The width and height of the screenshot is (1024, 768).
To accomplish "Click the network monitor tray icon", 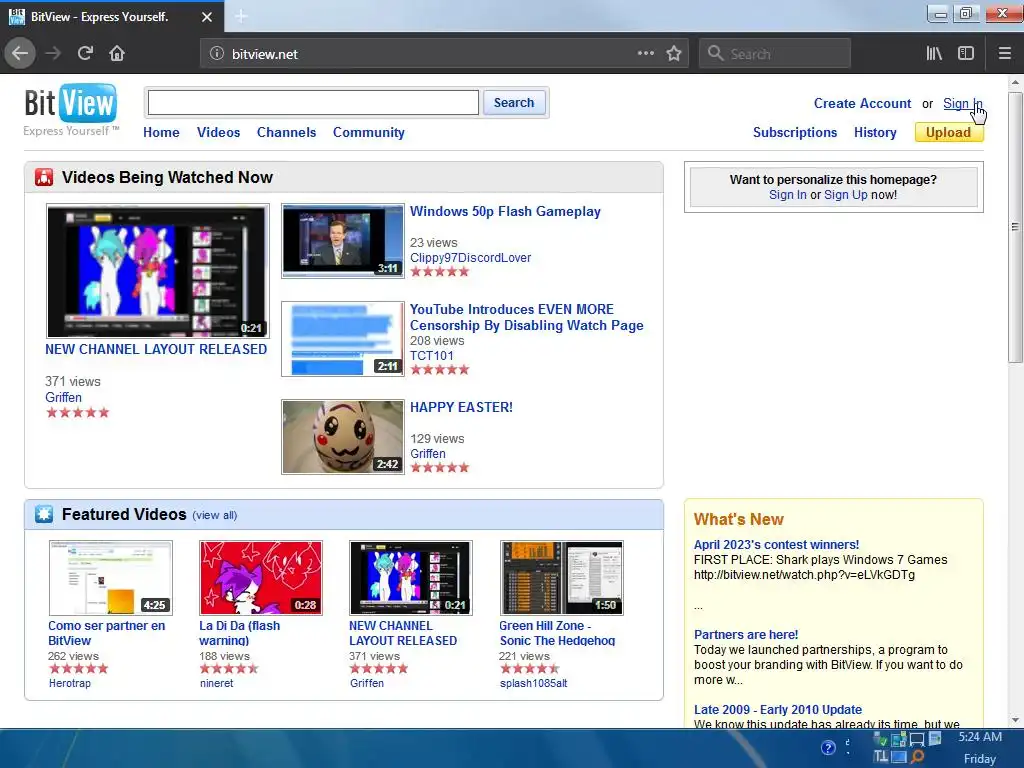I will coord(917,739).
